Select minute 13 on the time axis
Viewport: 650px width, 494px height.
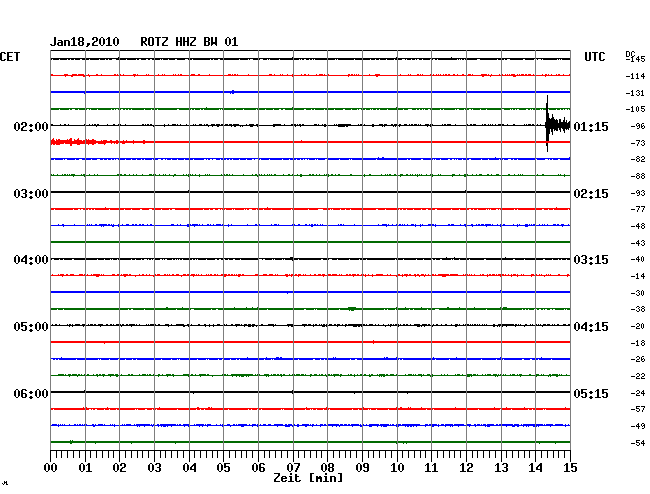click(x=501, y=468)
